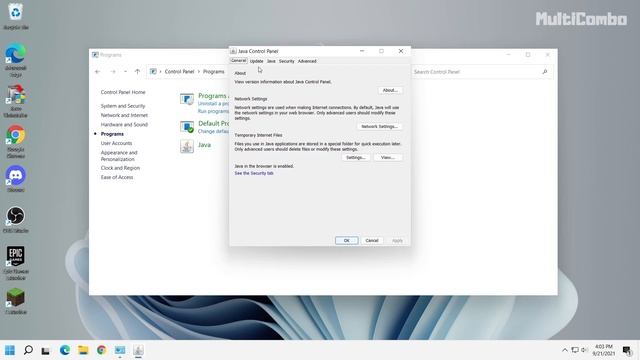The image size is (640, 360).
Task: Open the clock and date in taskbar
Action: coord(603,350)
